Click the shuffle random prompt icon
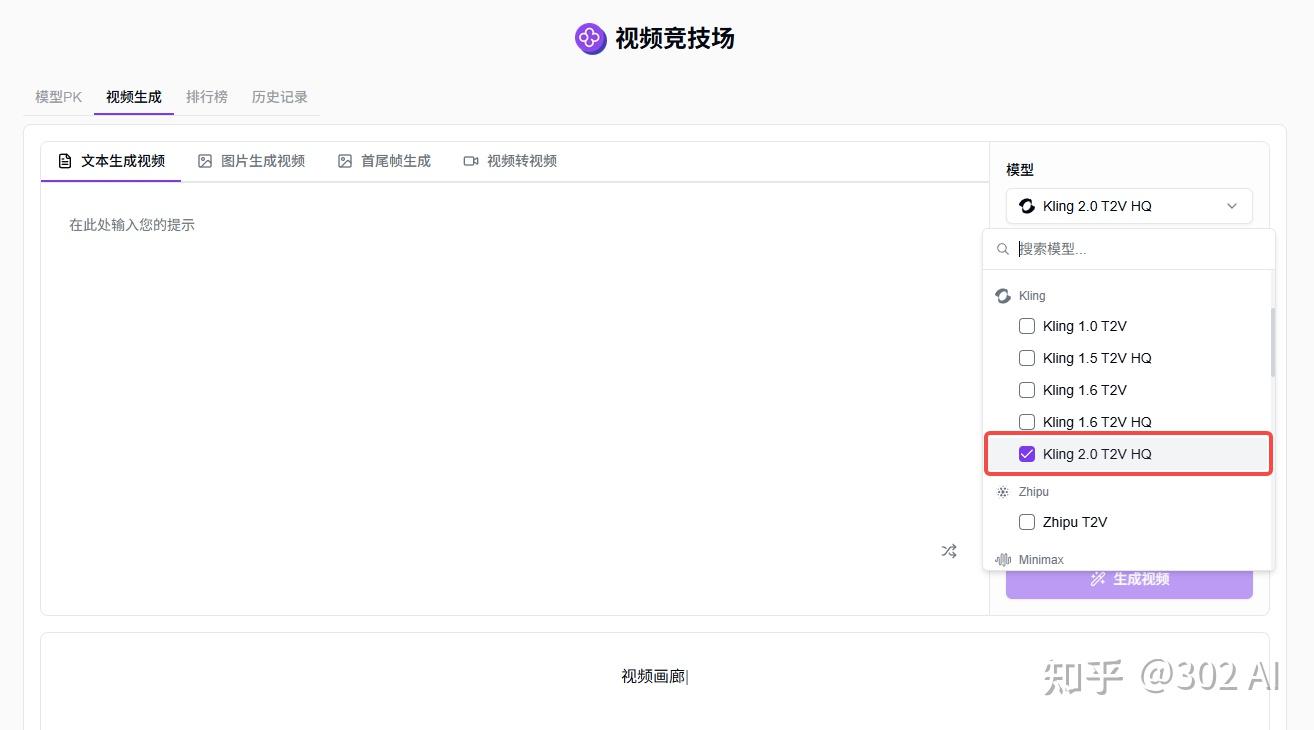The width and height of the screenshot is (1314, 730). pos(949,551)
